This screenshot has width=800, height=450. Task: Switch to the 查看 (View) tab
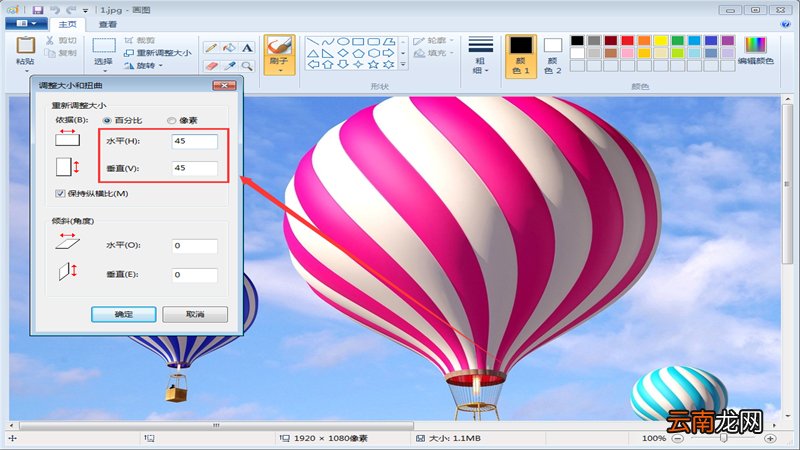[108, 24]
